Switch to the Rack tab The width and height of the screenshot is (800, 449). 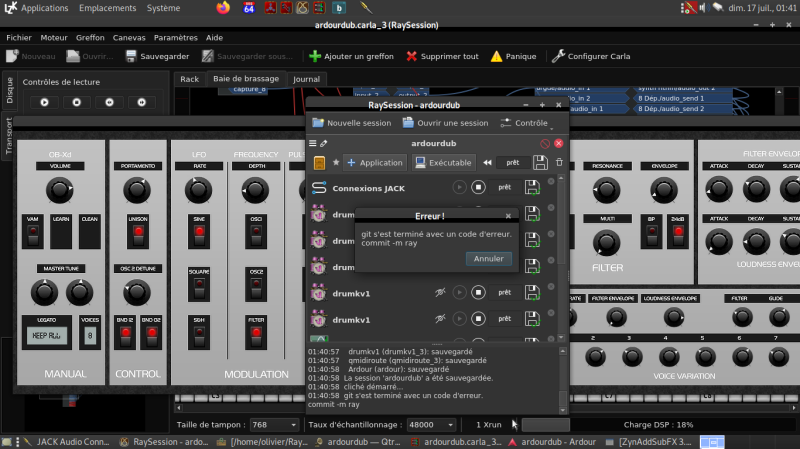click(189, 79)
